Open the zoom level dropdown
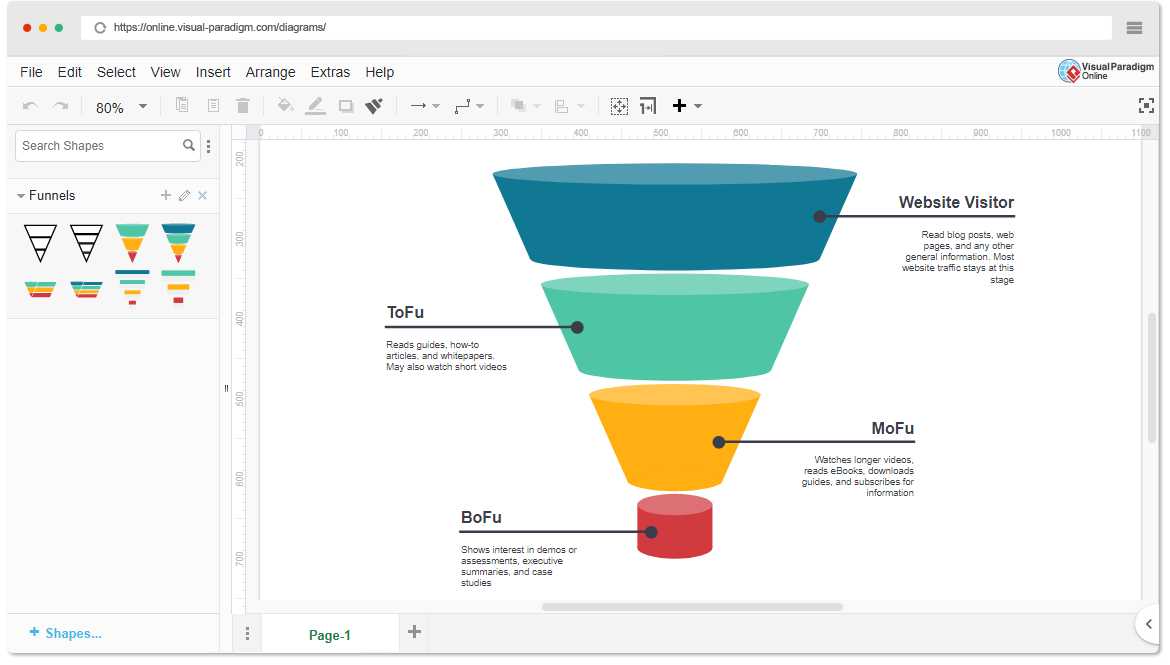The height and width of the screenshot is (665, 1170). (141, 105)
